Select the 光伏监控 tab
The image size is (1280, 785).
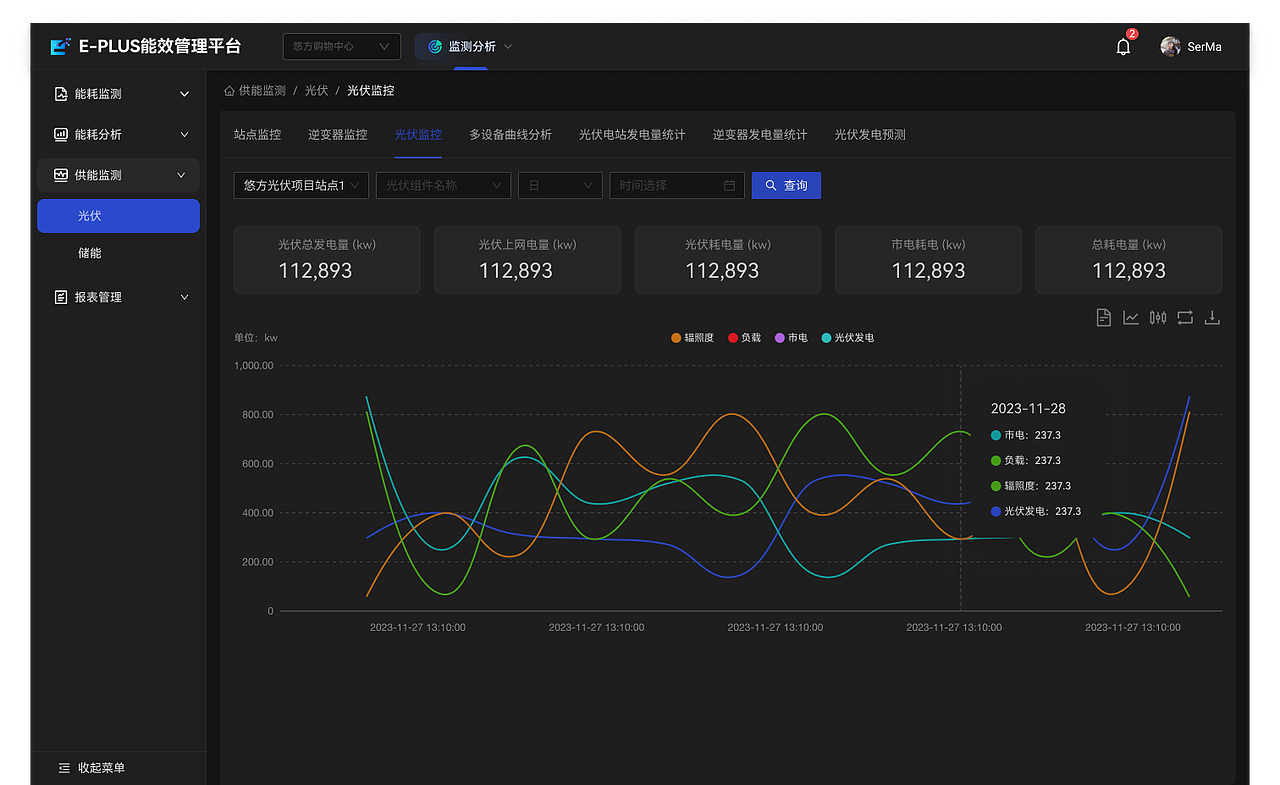[x=418, y=135]
